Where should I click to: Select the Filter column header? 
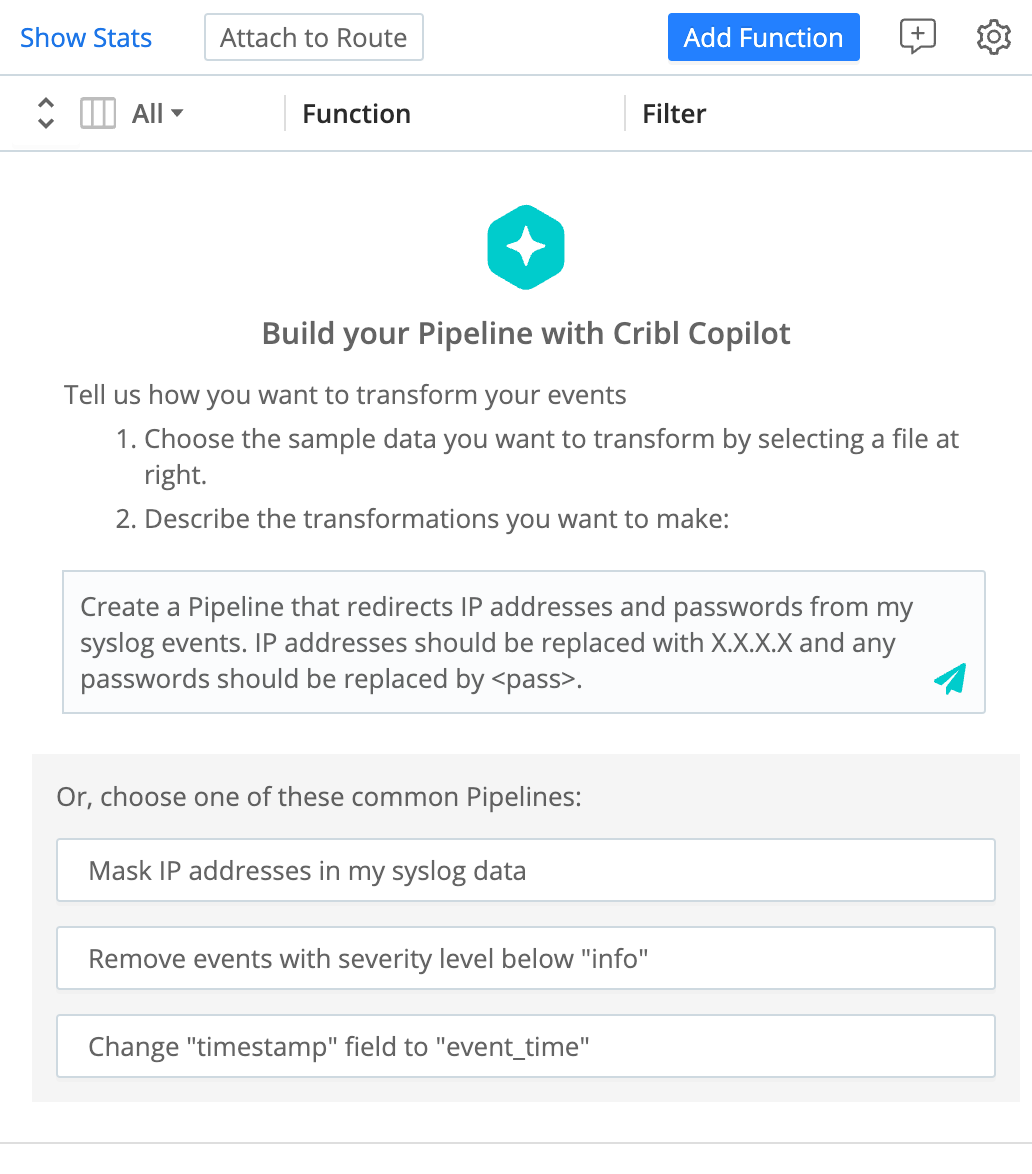[x=673, y=113]
